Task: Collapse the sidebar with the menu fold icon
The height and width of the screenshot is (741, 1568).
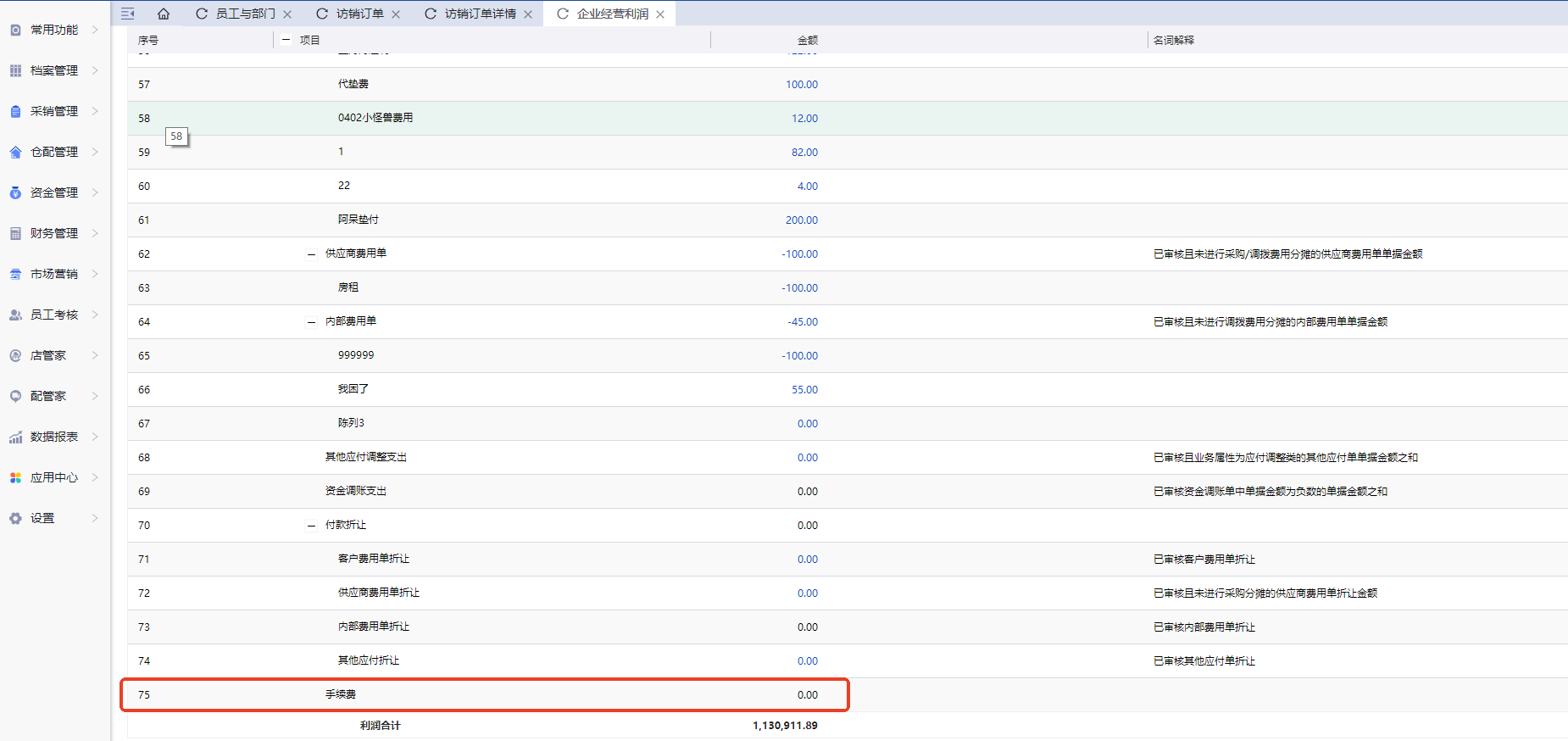Action: (128, 14)
